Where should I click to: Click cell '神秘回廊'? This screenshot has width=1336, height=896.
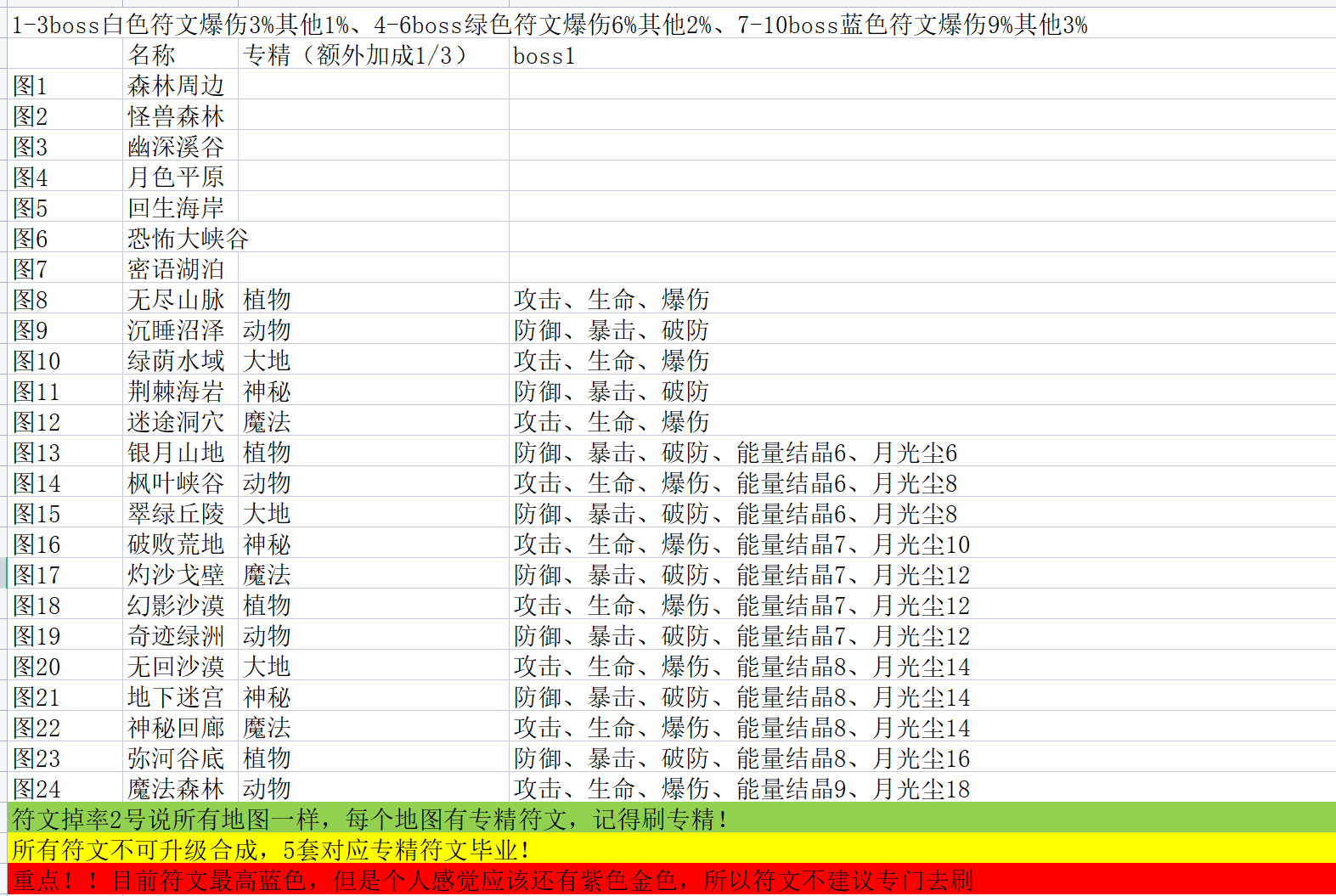click(181, 726)
